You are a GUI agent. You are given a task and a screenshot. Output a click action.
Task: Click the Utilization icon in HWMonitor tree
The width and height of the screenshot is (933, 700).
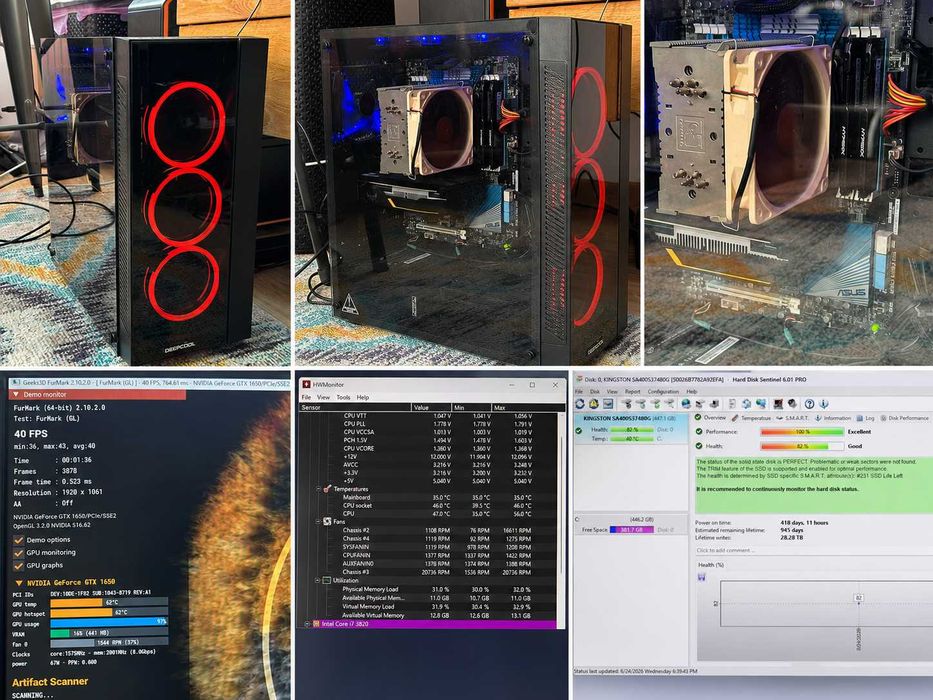[327, 580]
